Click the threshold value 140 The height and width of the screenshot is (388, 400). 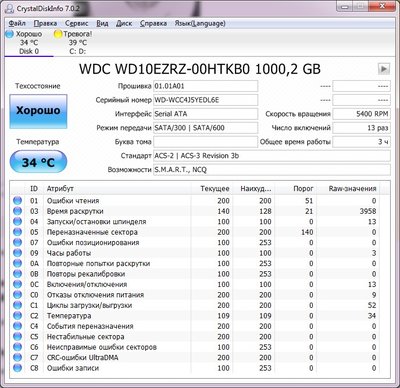307,232
